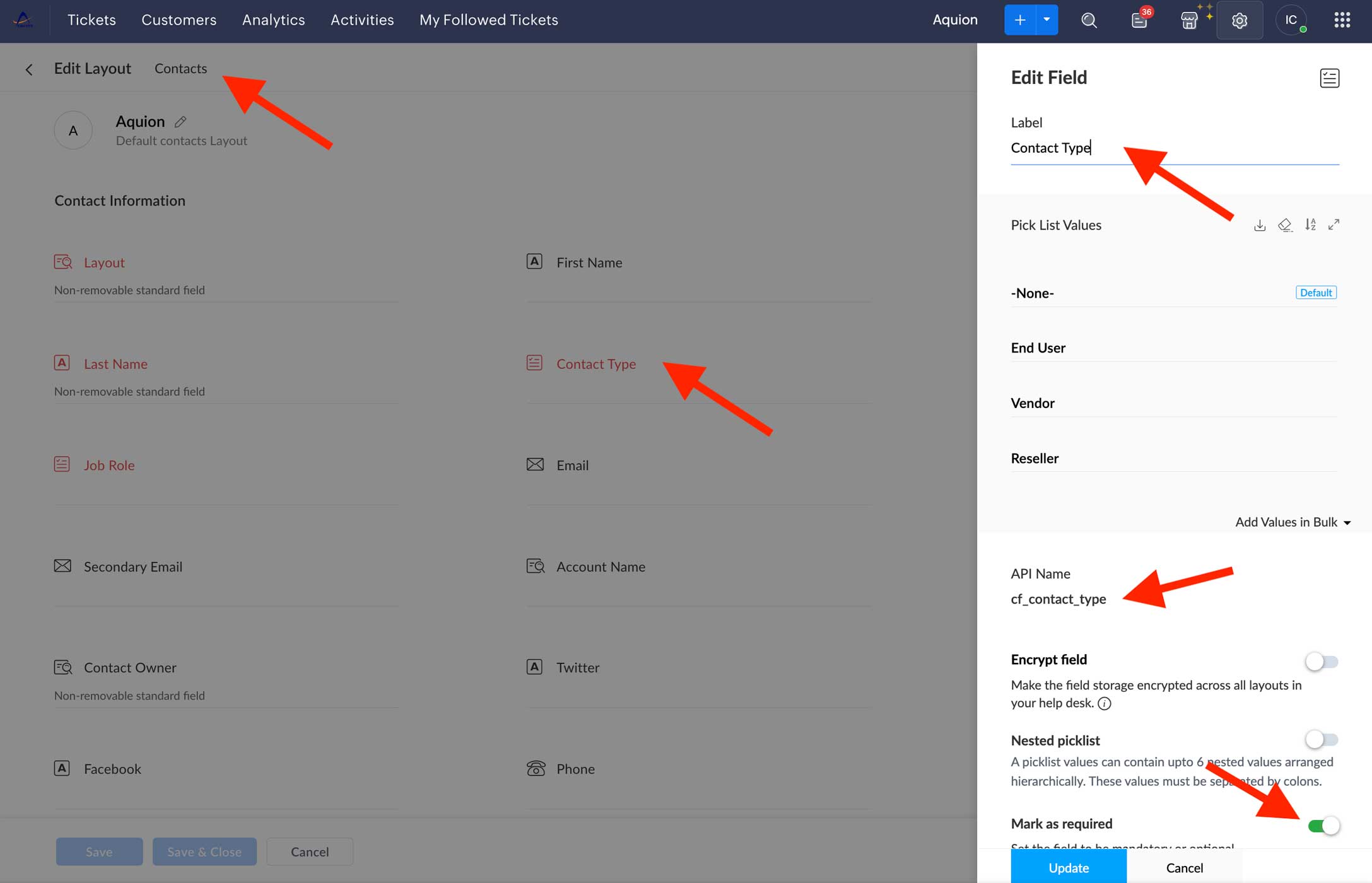The image size is (1372, 883).
Task: Click the eraser icon next to Pick List Values
Action: tap(1284, 225)
